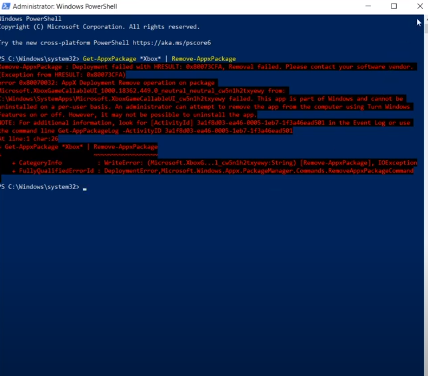The width and height of the screenshot is (428, 376).
Task: Click the PowerShell icon in title bar
Action: pos(5,6)
